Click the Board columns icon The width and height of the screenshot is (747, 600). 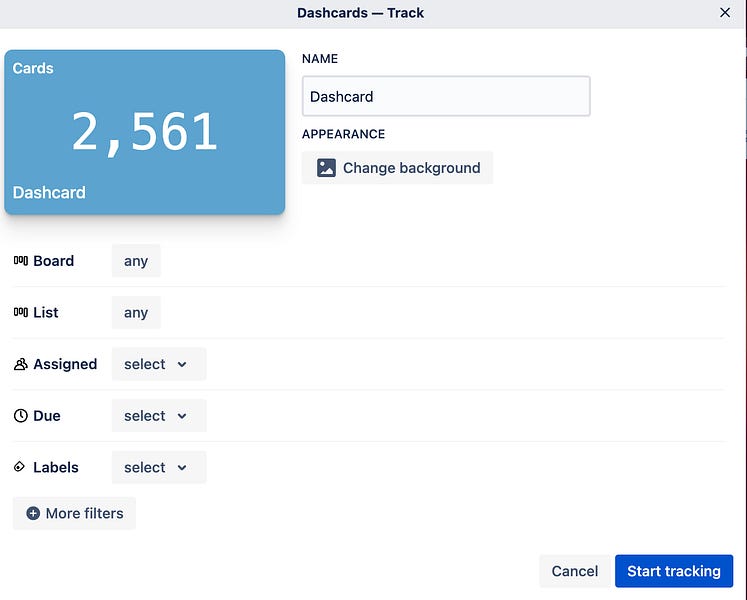pos(20,260)
